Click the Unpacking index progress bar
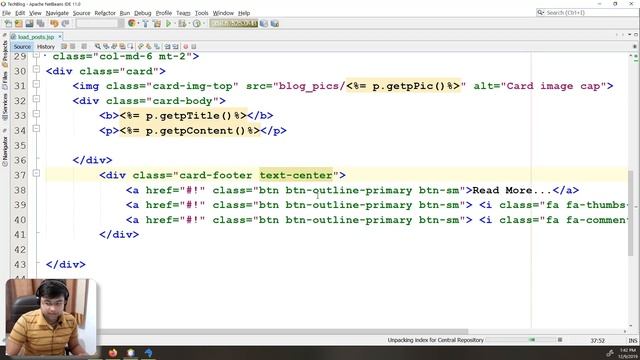 [x=520, y=340]
